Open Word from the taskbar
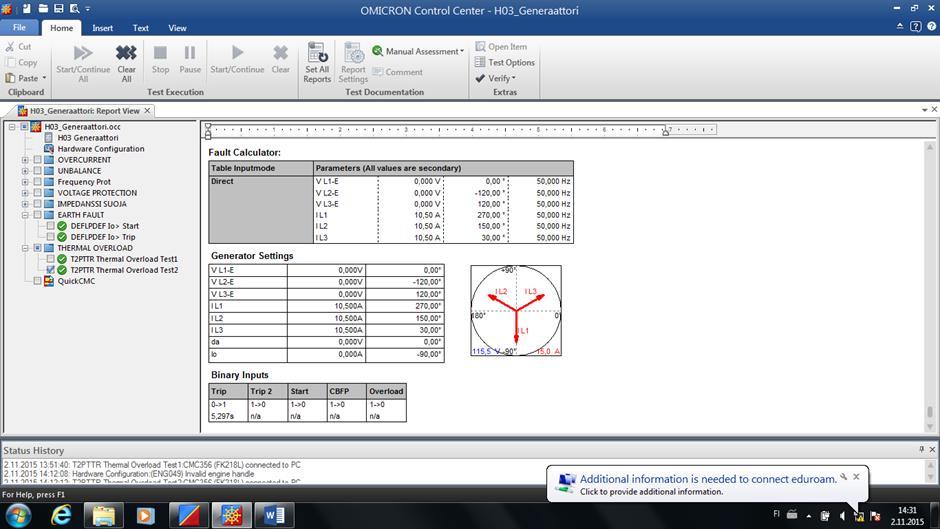 [274, 515]
